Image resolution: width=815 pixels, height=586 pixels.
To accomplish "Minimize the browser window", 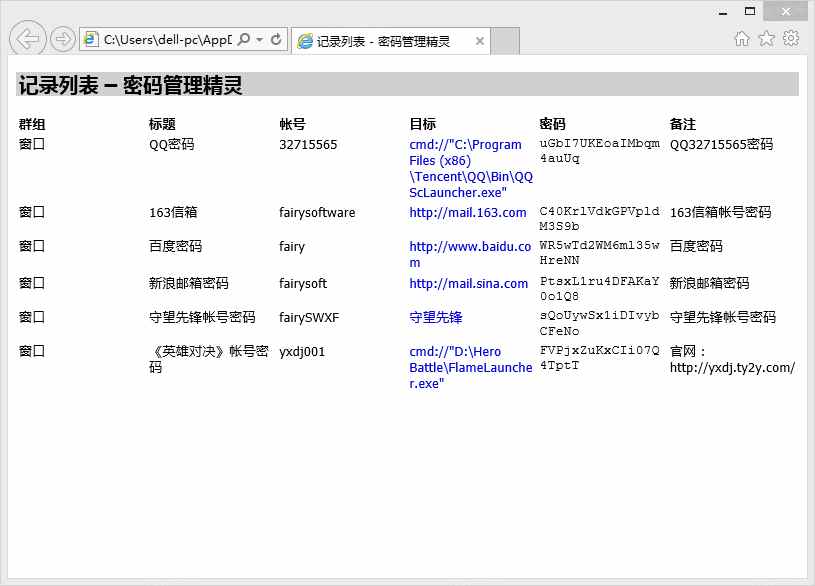I will 722,12.
